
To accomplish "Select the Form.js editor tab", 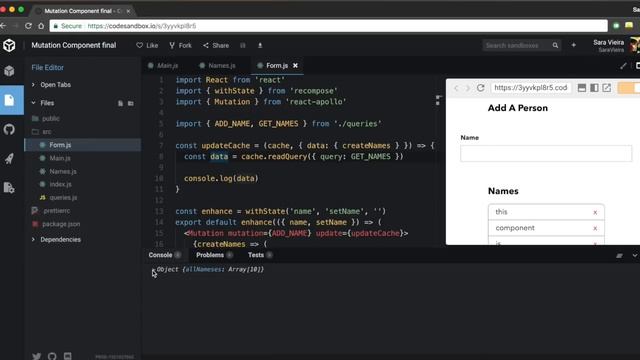I will pyautogui.click(x=277, y=65).
